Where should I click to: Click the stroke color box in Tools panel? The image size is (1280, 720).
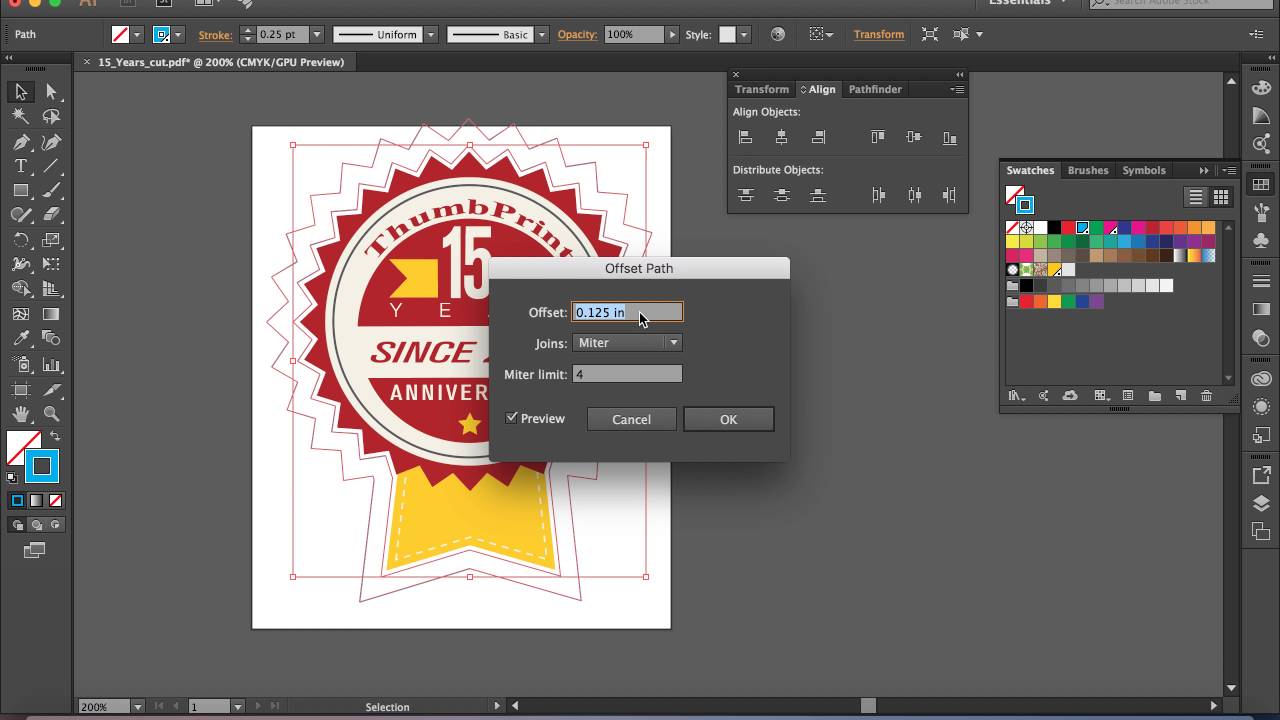pyautogui.click(x=42, y=466)
